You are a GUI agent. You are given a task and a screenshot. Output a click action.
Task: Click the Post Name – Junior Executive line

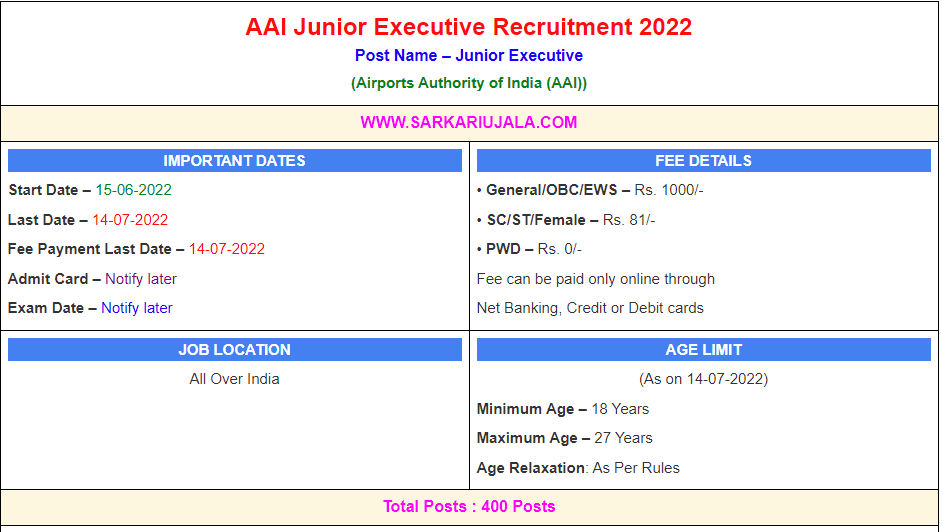click(468, 56)
